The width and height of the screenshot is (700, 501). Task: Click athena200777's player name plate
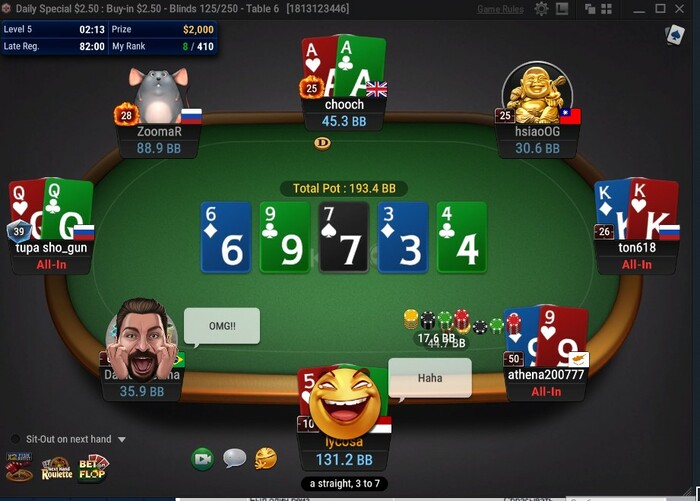click(546, 383)
